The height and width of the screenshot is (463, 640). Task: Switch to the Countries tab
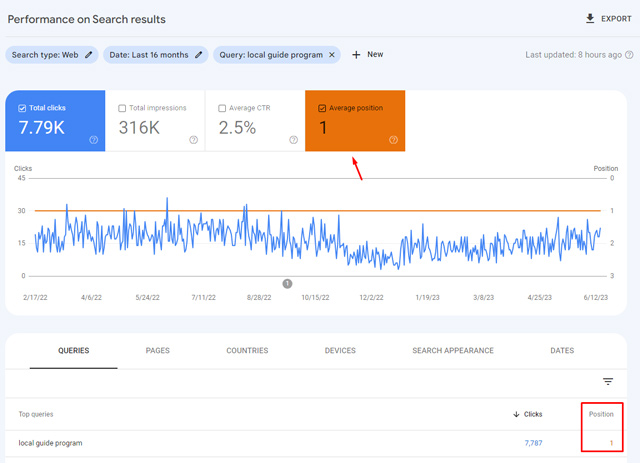(247, 351)
